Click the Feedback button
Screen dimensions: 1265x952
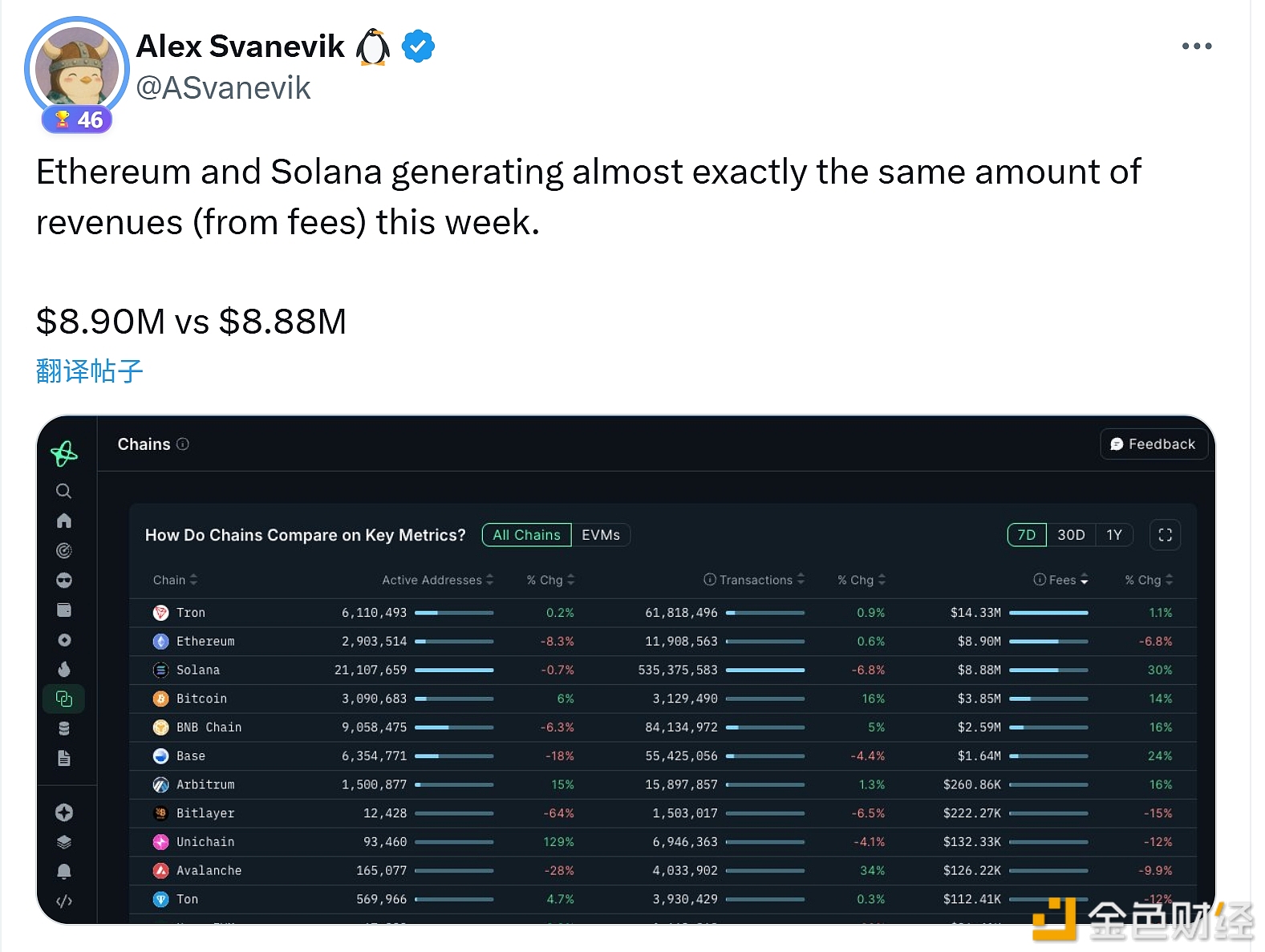point(1153,444)
